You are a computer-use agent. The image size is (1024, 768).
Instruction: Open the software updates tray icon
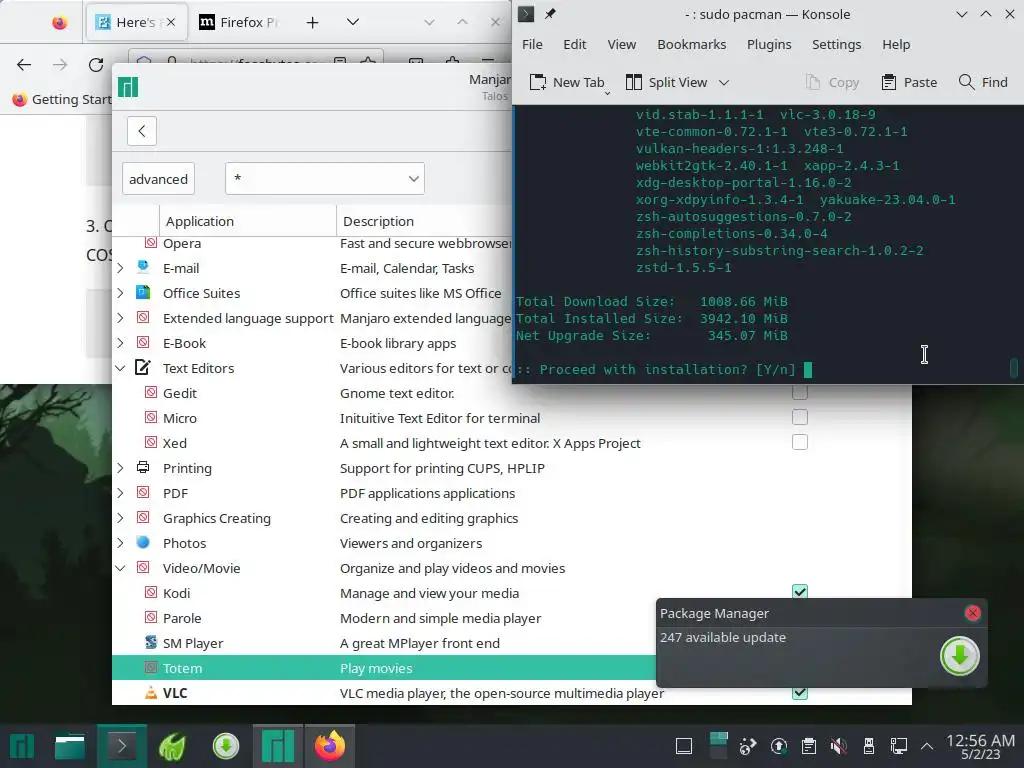pyautogui.click(x=778, y=746)
